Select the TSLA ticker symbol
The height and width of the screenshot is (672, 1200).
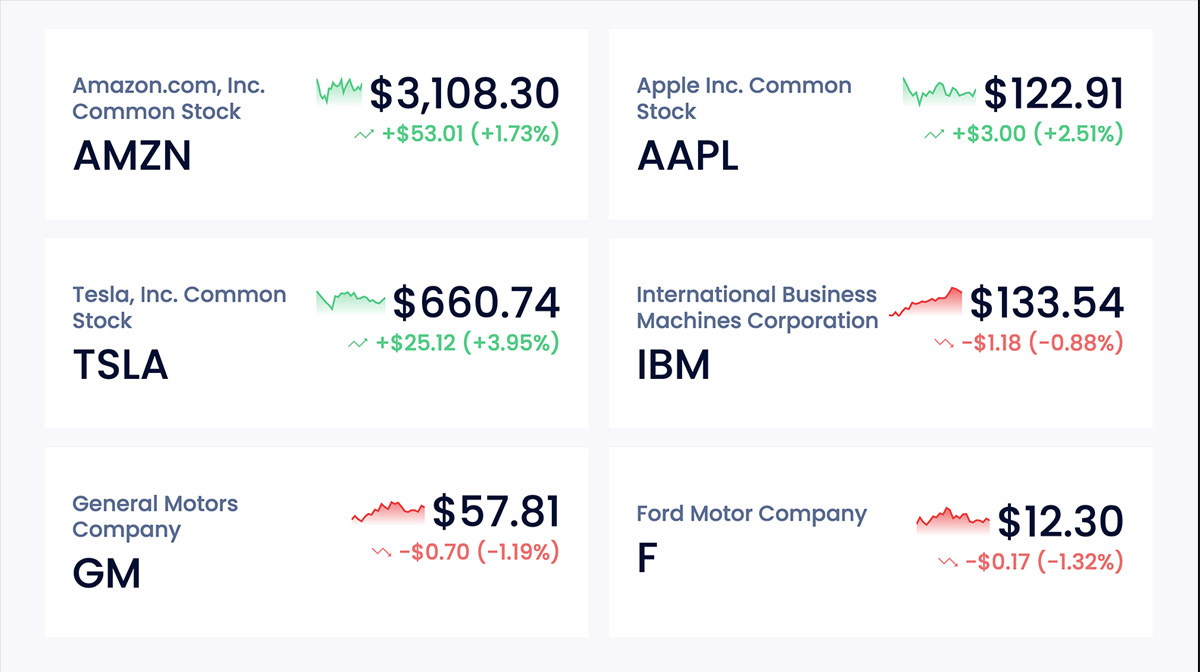[120, 365]
